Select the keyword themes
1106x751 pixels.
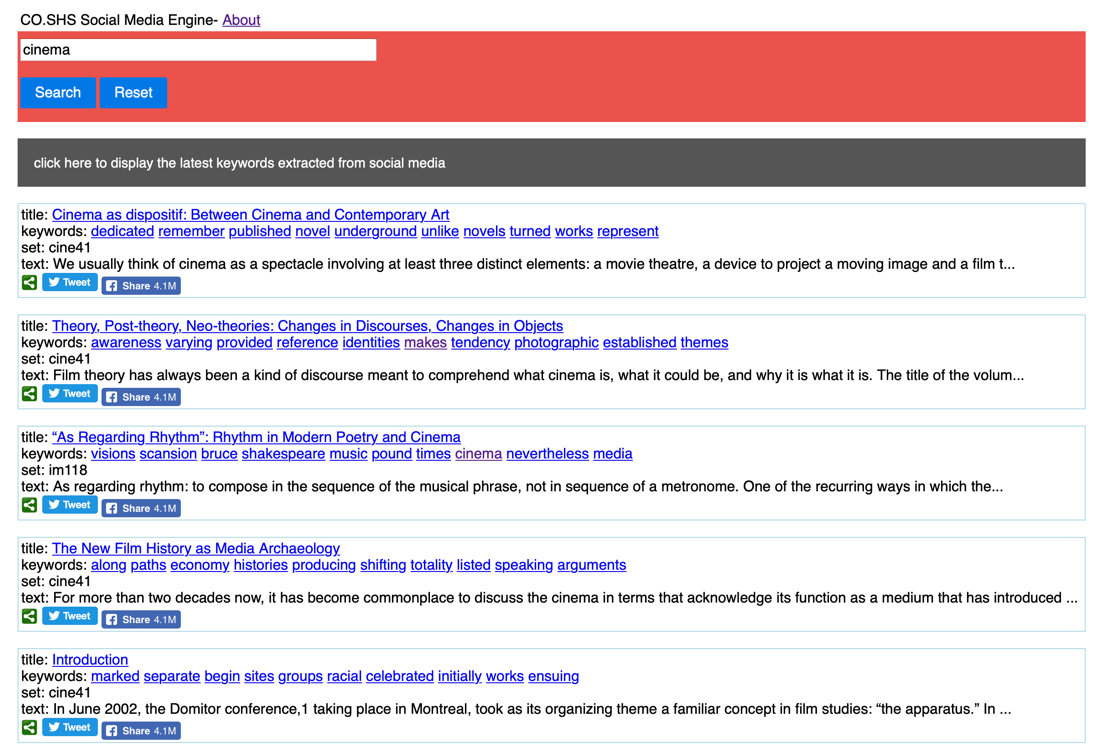(704, 343)
